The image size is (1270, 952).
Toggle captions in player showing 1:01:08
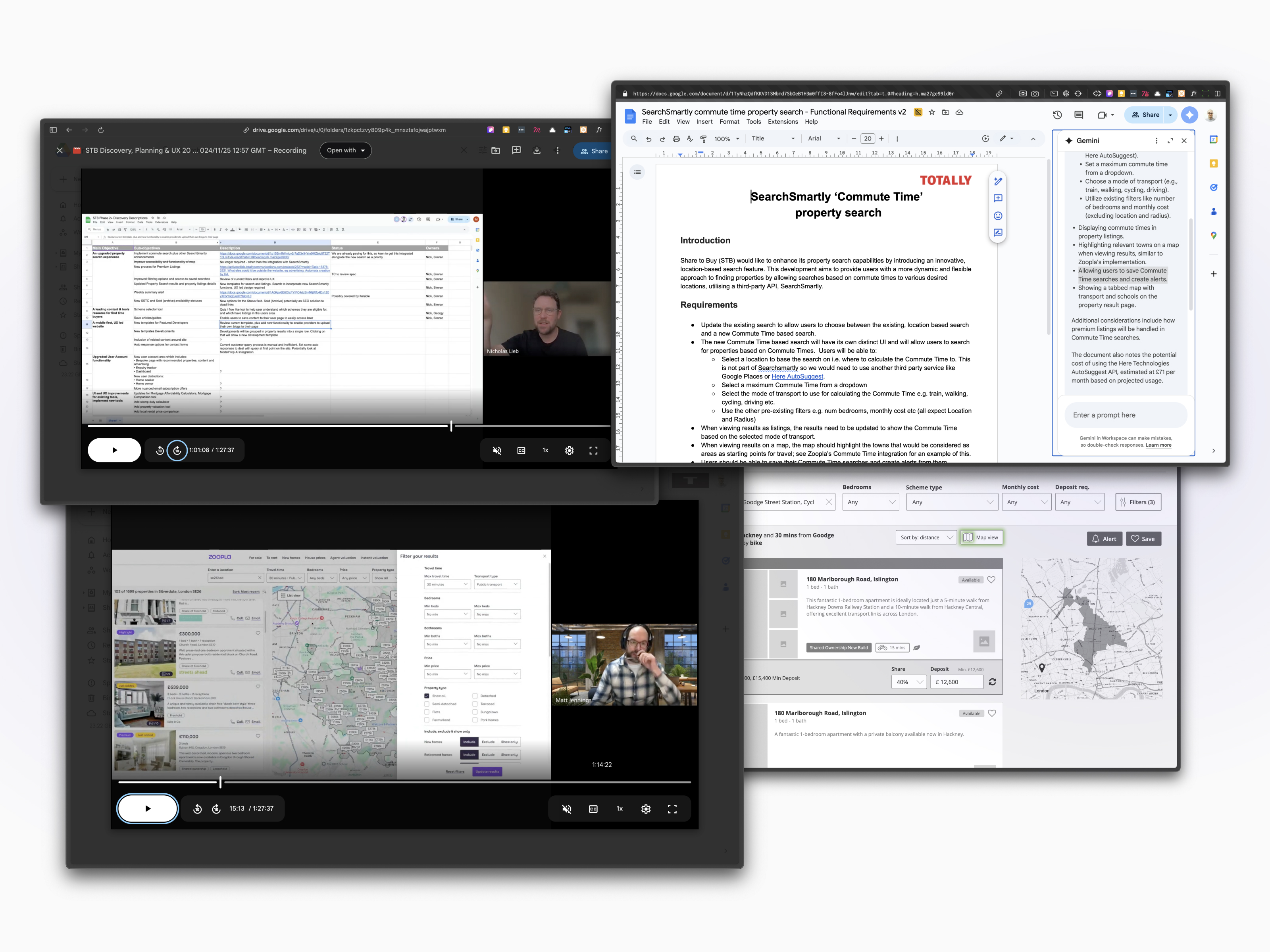(521, 451)
